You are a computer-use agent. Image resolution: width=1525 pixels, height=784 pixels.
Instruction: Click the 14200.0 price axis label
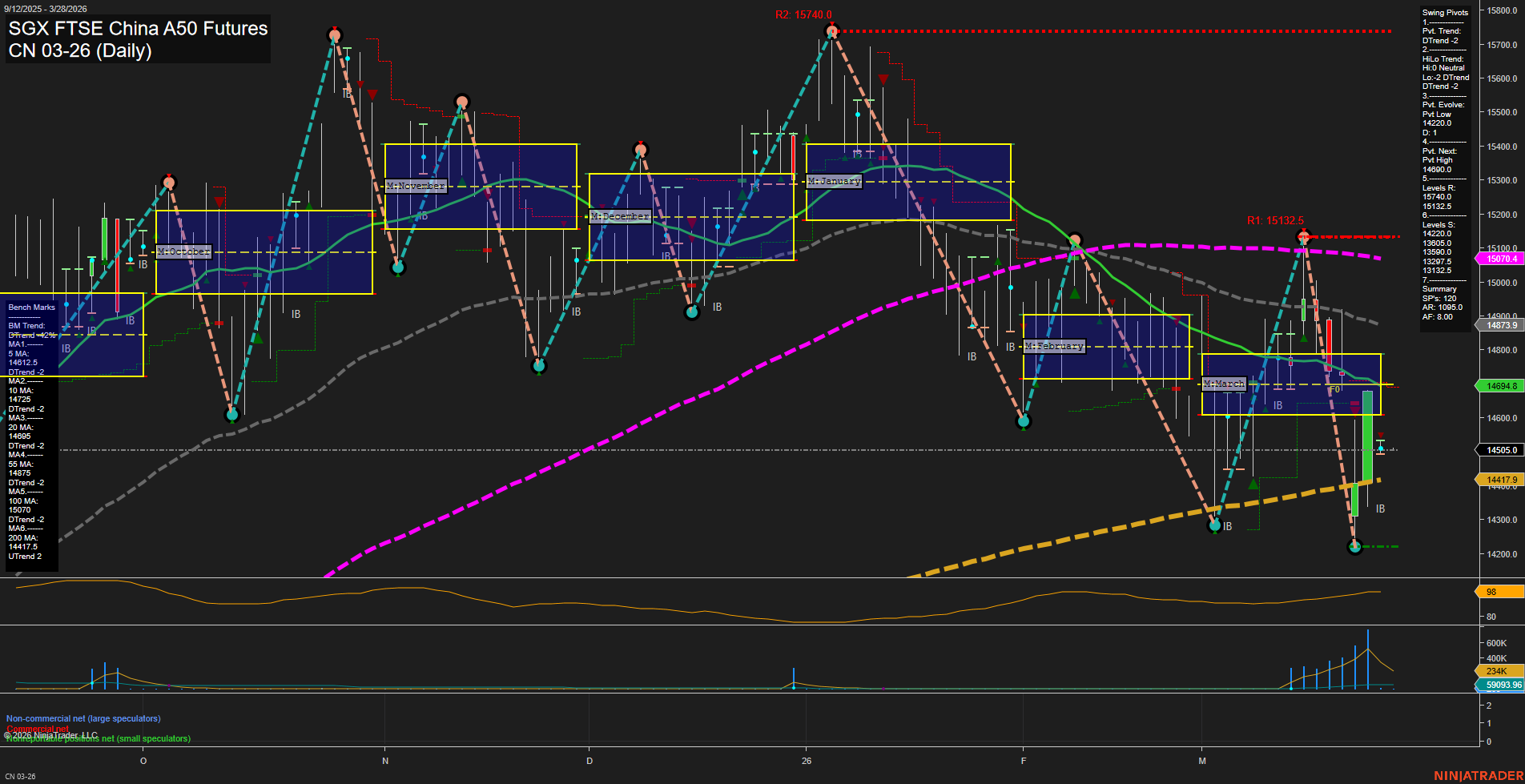point(1502,554)
